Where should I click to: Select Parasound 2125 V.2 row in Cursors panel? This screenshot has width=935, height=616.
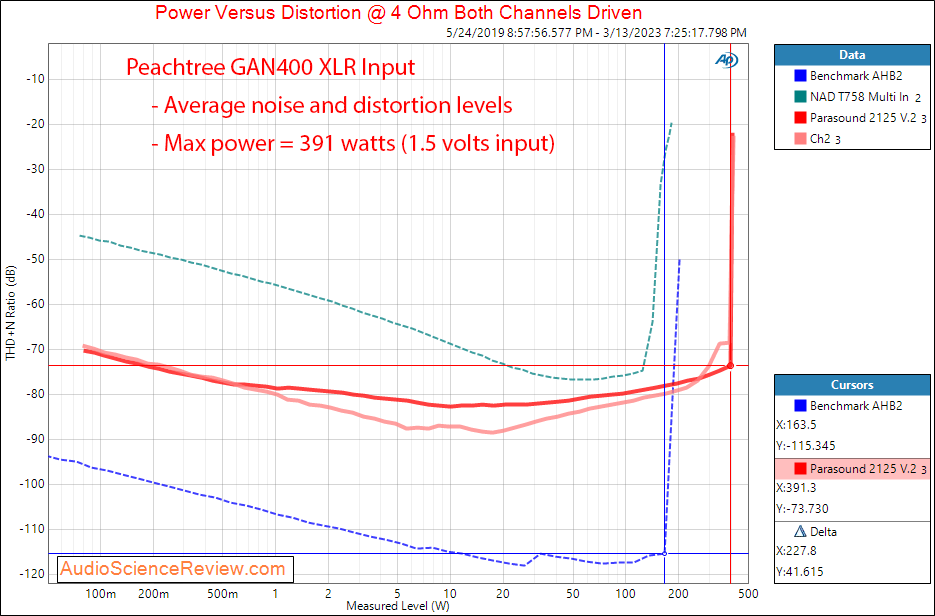click(x=852, y=469)
